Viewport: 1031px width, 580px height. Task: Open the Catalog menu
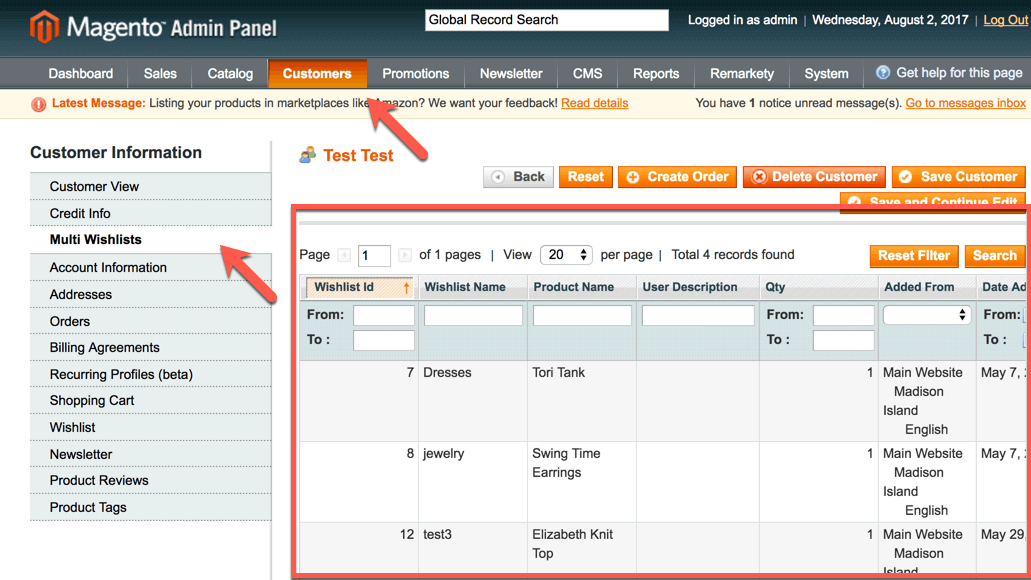[230, 73]
